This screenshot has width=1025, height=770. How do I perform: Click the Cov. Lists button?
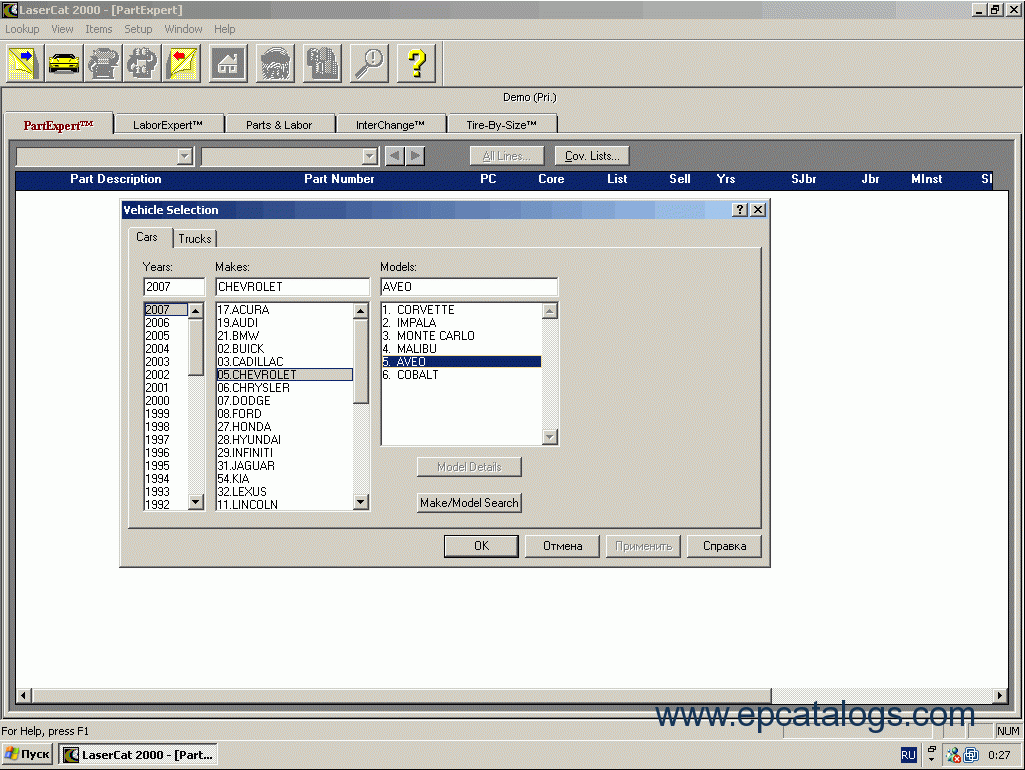point(592,156)
